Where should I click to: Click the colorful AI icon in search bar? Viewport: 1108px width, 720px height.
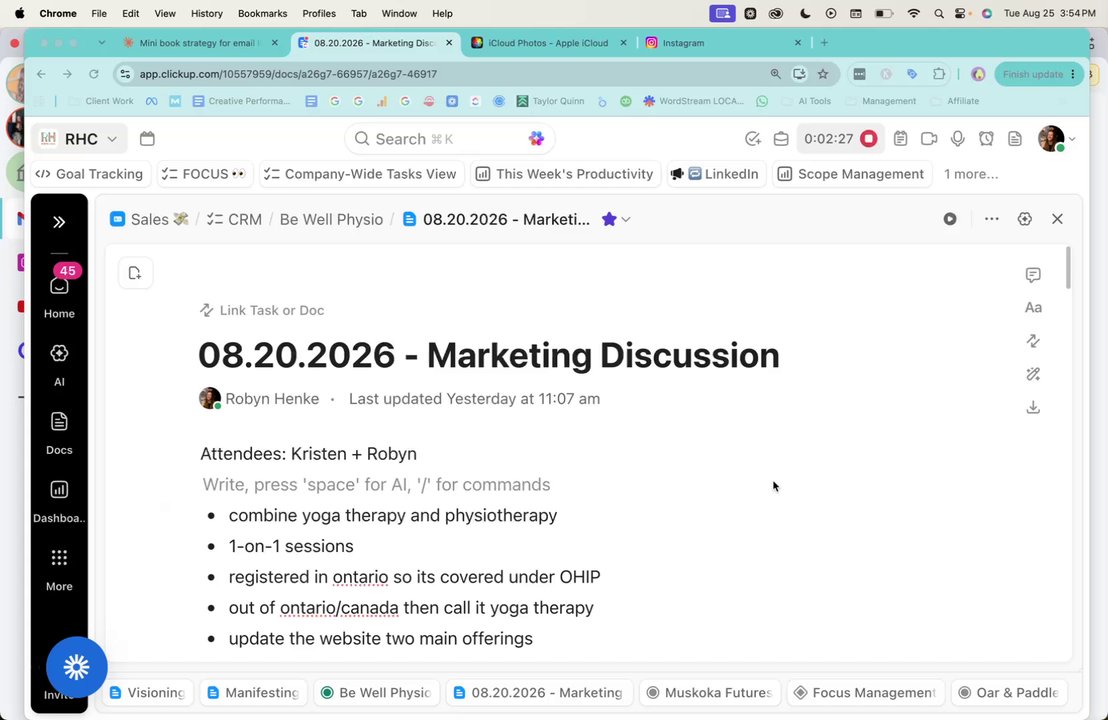click(x=536, y=138)
